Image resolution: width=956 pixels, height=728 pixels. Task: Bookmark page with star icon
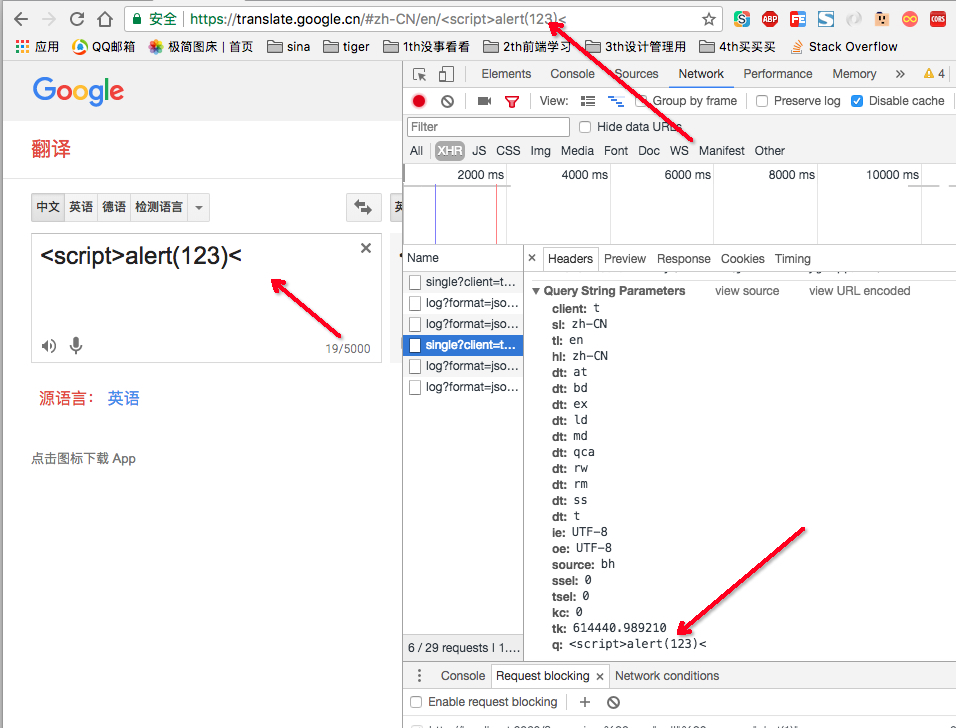[x=708, y=20]
